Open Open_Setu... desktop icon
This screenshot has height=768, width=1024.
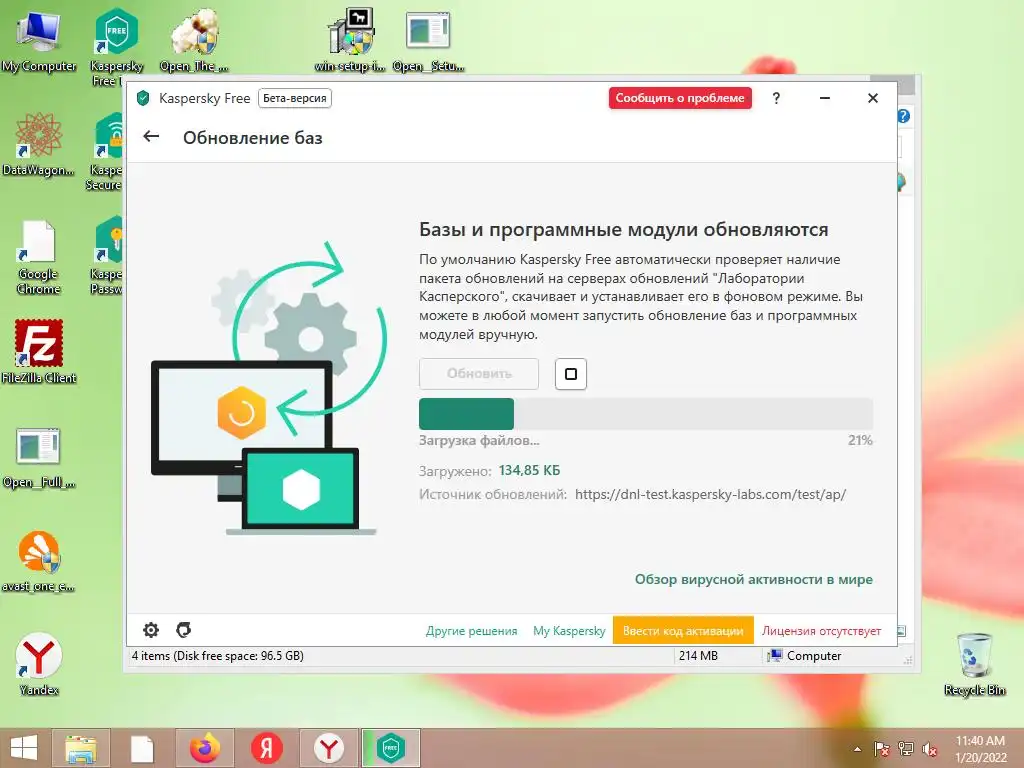(x=428, y=41)
